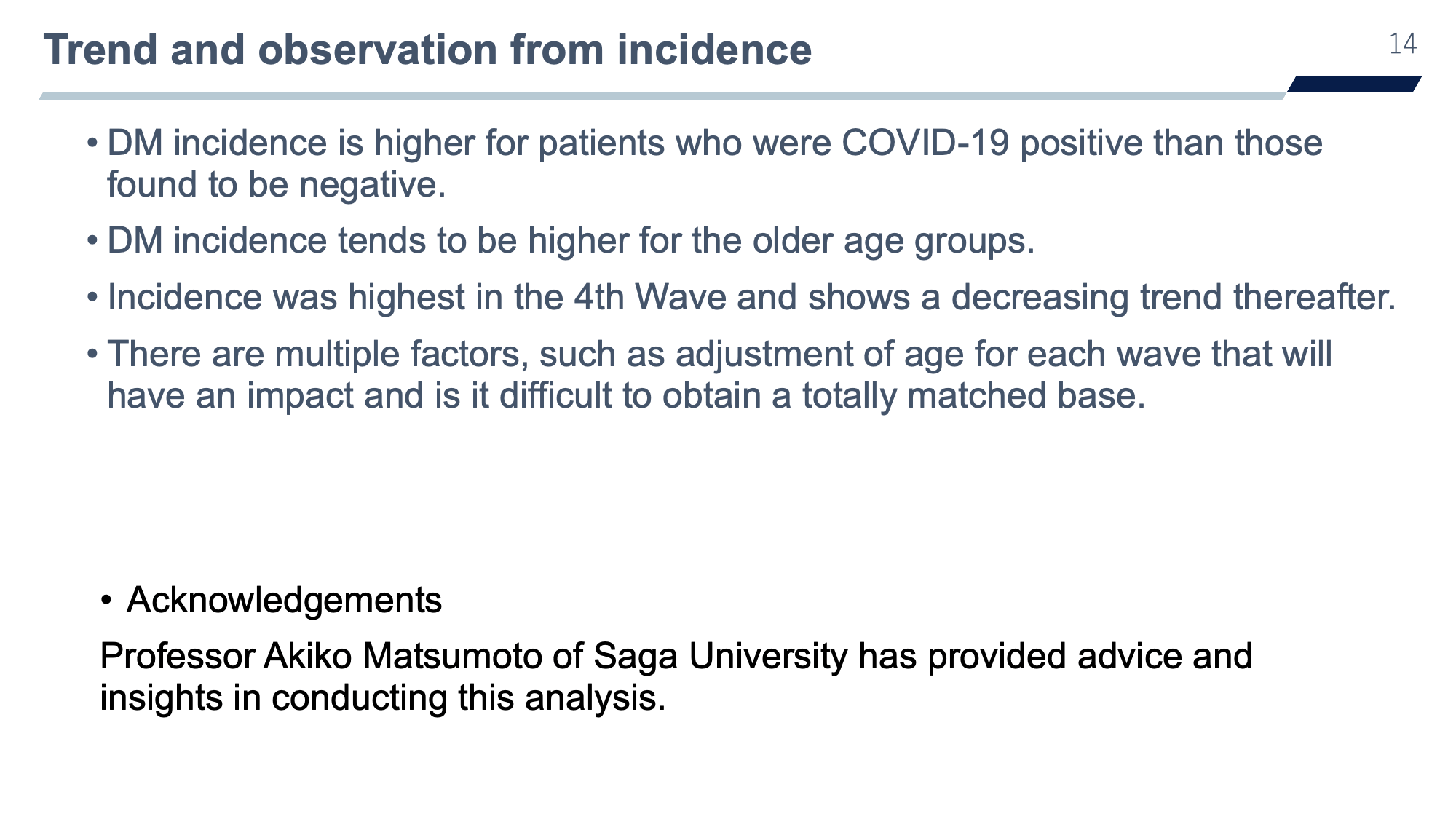Click the Acknowledgements heading

click(284, 601)
